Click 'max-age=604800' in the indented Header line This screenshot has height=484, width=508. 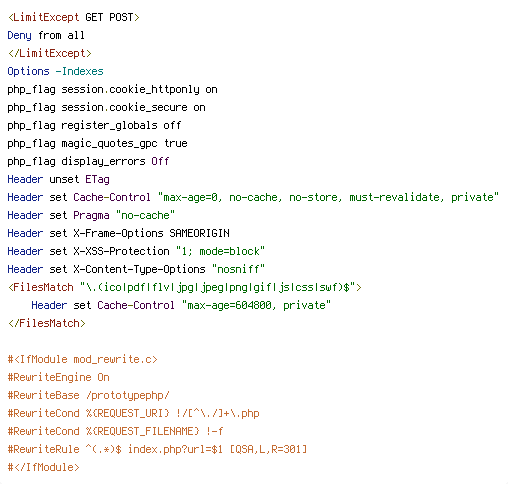pos(230,305)
